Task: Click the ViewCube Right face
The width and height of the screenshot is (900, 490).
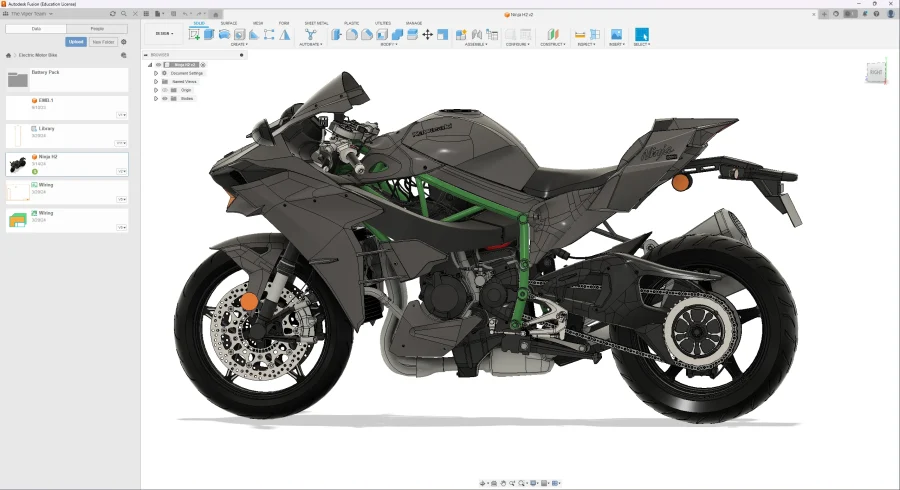Action: (876, 72)
